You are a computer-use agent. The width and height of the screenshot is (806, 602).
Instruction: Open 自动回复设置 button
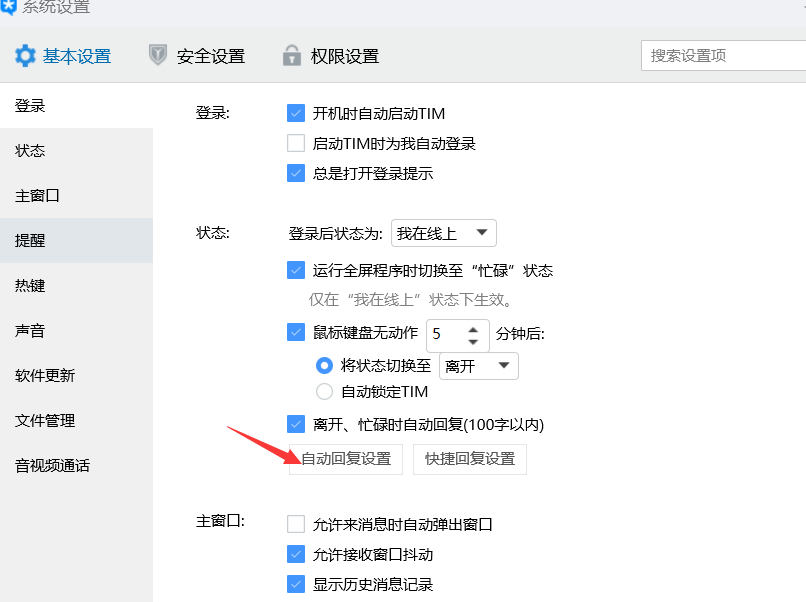(x=346, y=459)
